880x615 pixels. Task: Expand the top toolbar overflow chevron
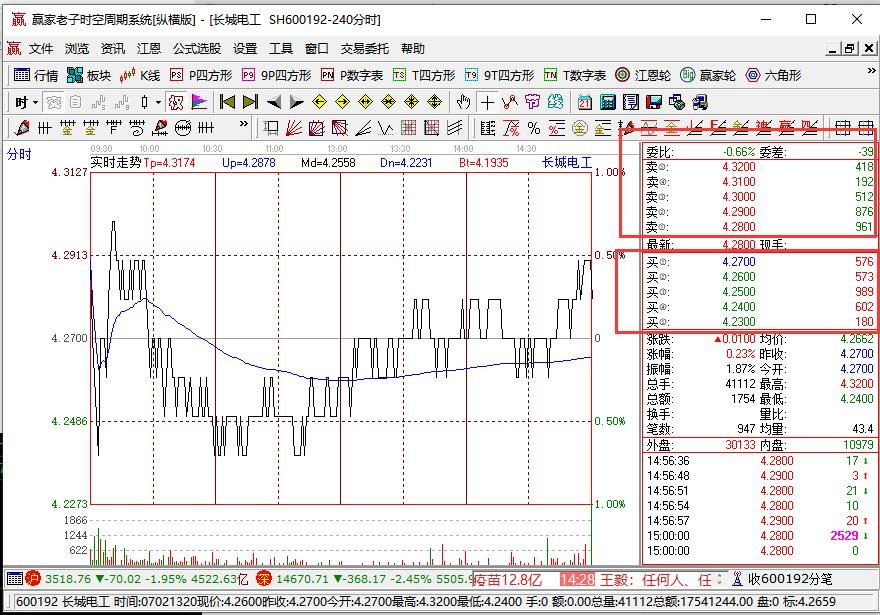872,71
